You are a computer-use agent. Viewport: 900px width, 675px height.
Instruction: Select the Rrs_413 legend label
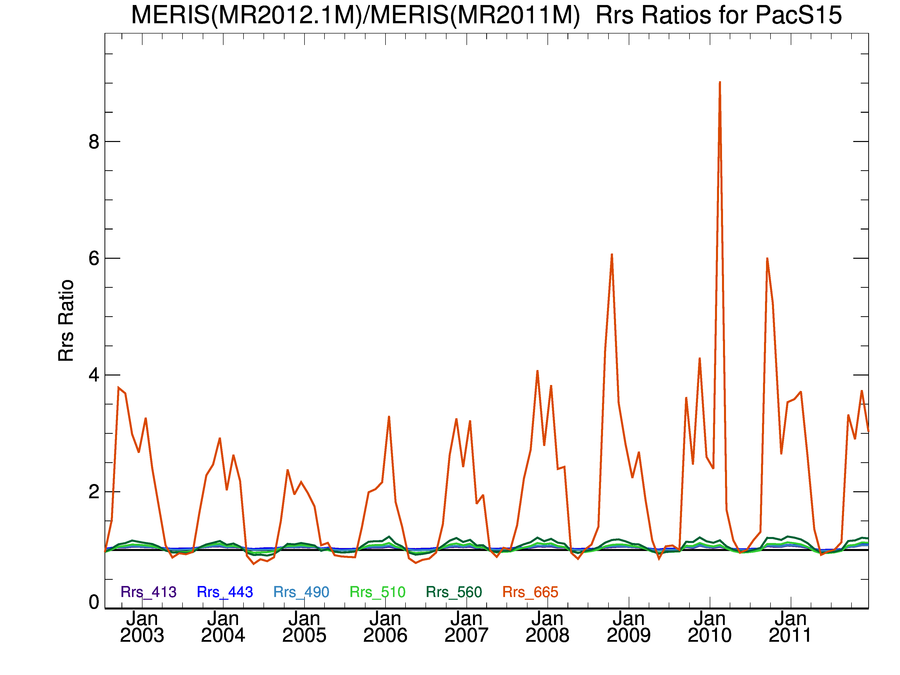pyautogui.click(x=149, y=592)
